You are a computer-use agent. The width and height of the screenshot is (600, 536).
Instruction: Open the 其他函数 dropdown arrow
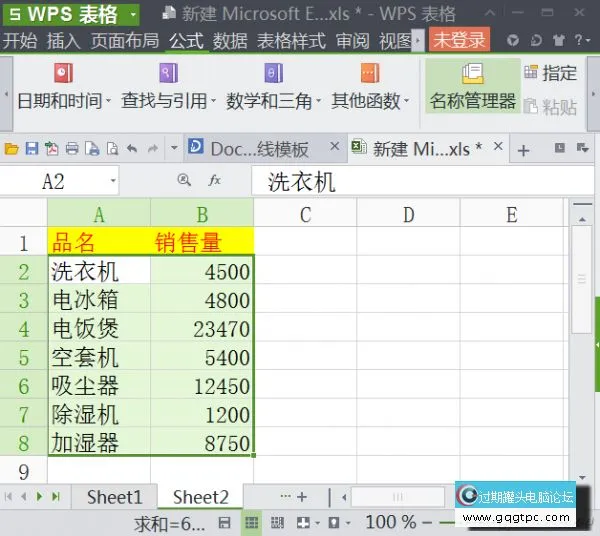point(407,101)
